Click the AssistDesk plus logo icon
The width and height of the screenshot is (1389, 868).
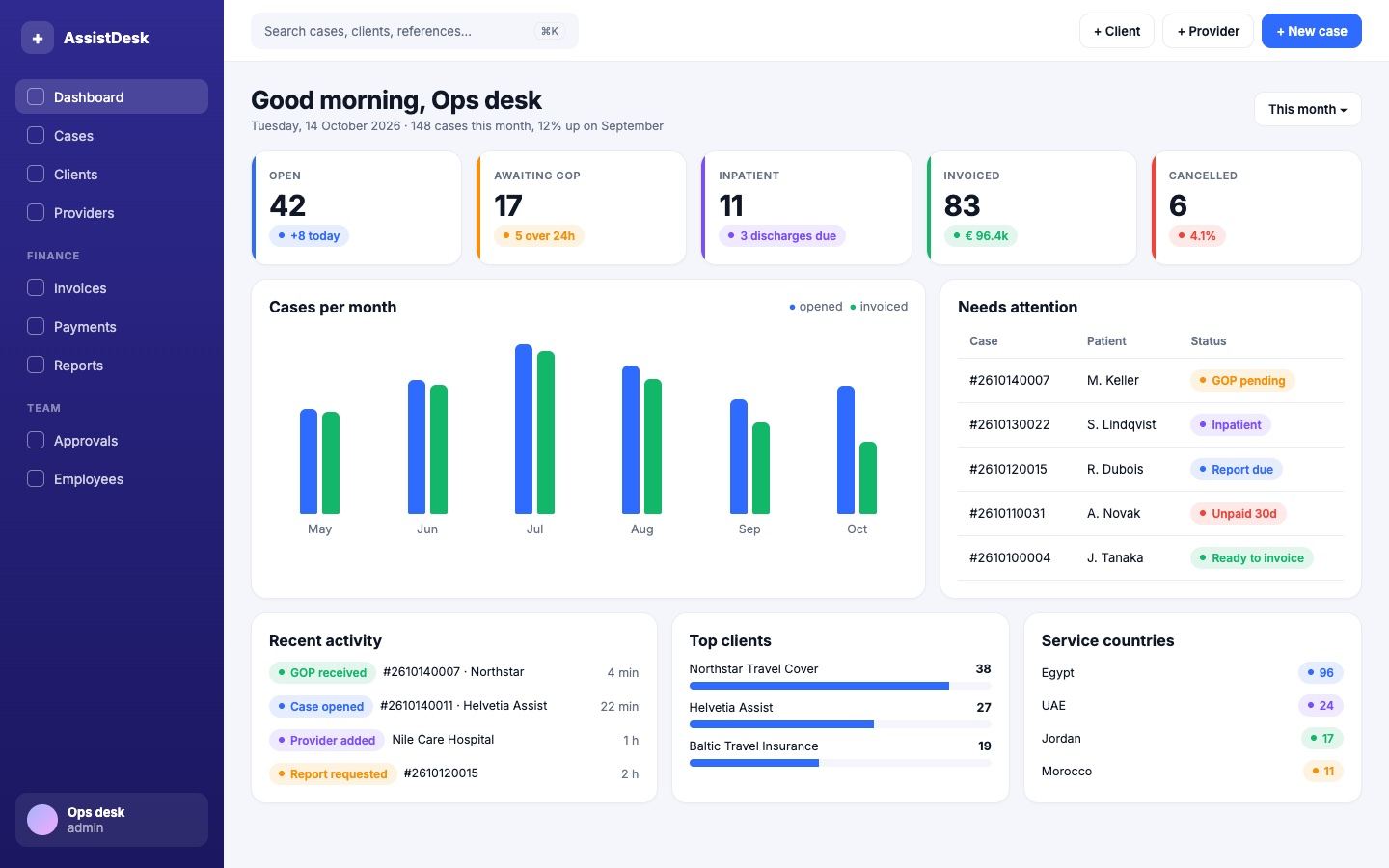pyautogui.click(x=38, y=38)
